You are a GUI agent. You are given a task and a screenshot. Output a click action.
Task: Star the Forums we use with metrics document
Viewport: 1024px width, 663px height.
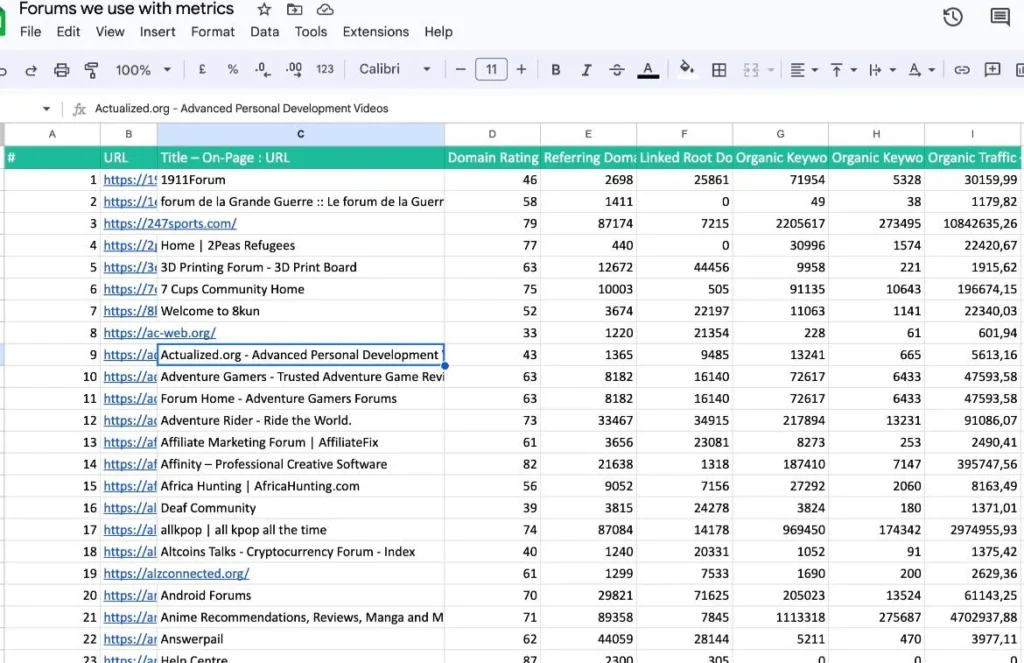[264, 9]
